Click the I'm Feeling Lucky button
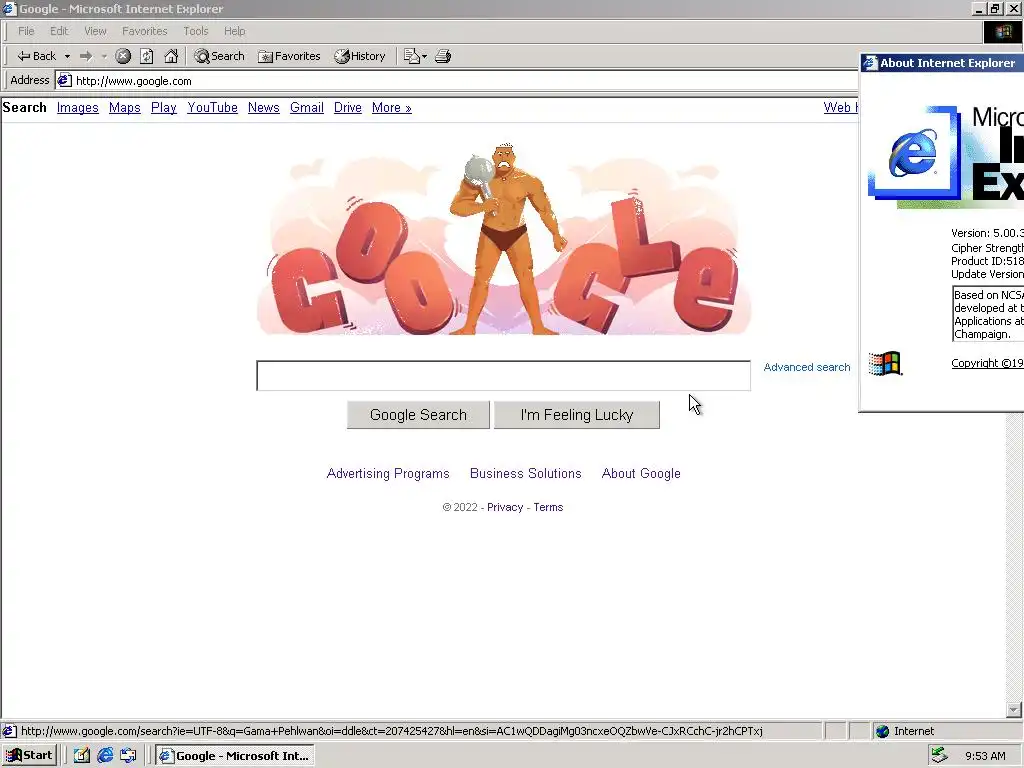The height and width of the screenshot is (768, 1024). (x=577, y=415)
